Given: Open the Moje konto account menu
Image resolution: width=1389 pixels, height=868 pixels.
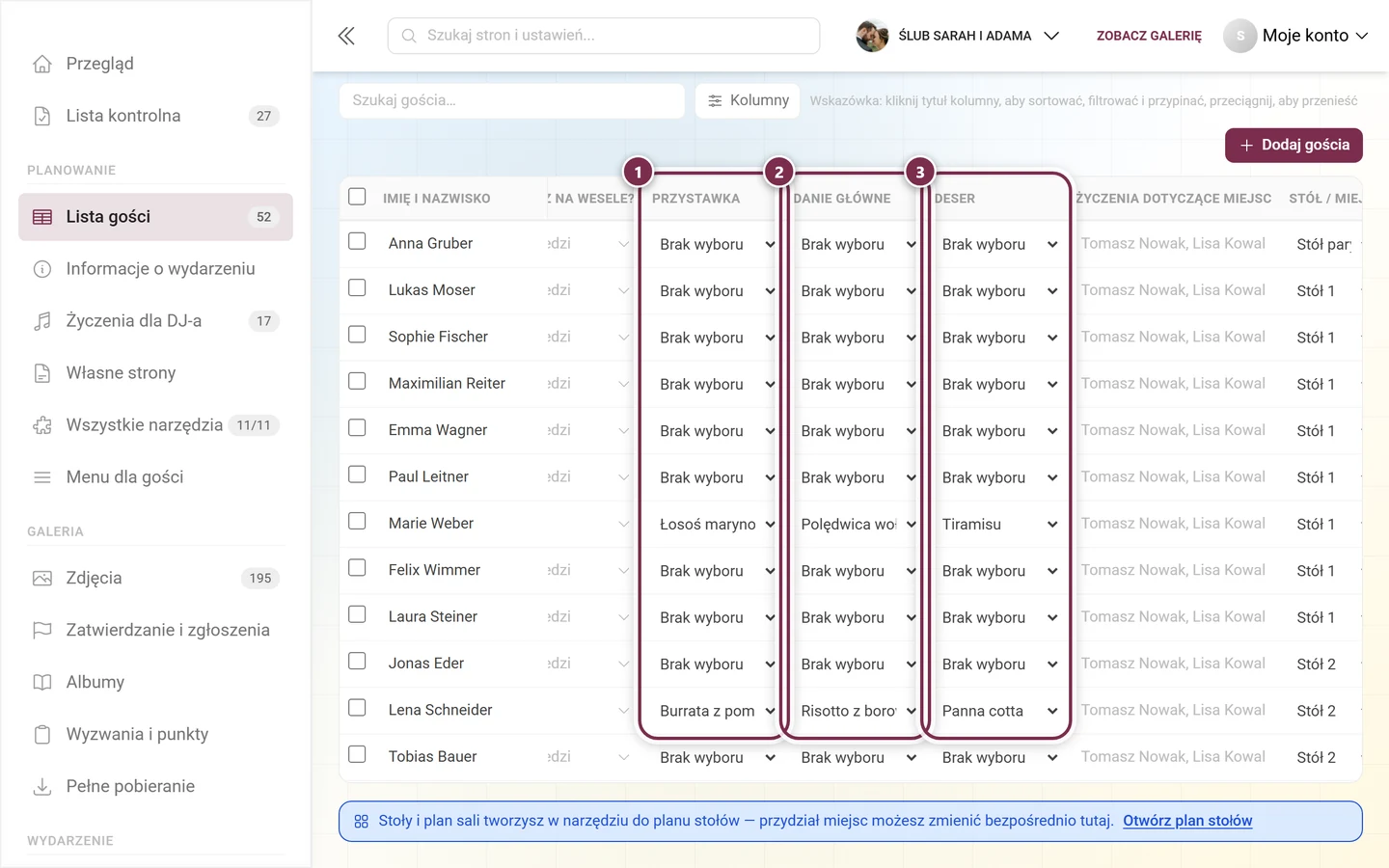Looking at the screenshot, I should [1296, 36].
